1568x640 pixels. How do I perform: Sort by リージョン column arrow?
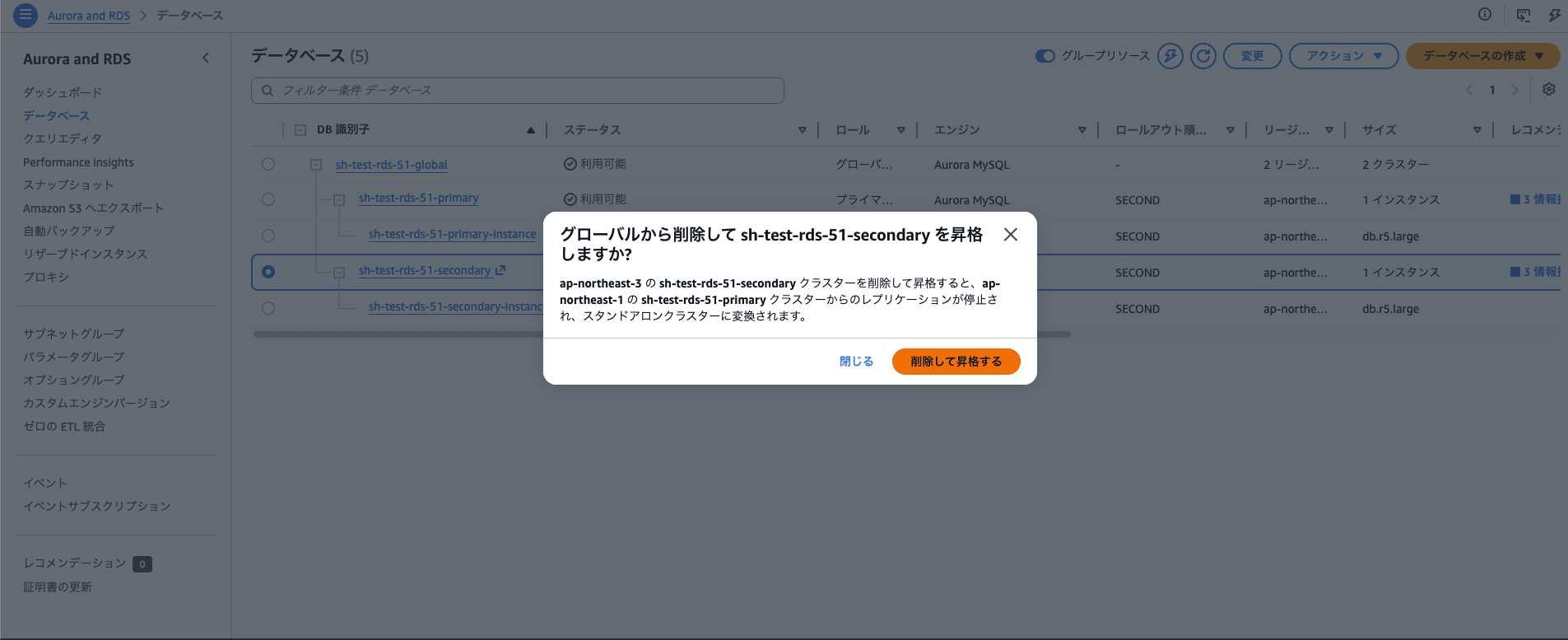tap(1329, 130)
